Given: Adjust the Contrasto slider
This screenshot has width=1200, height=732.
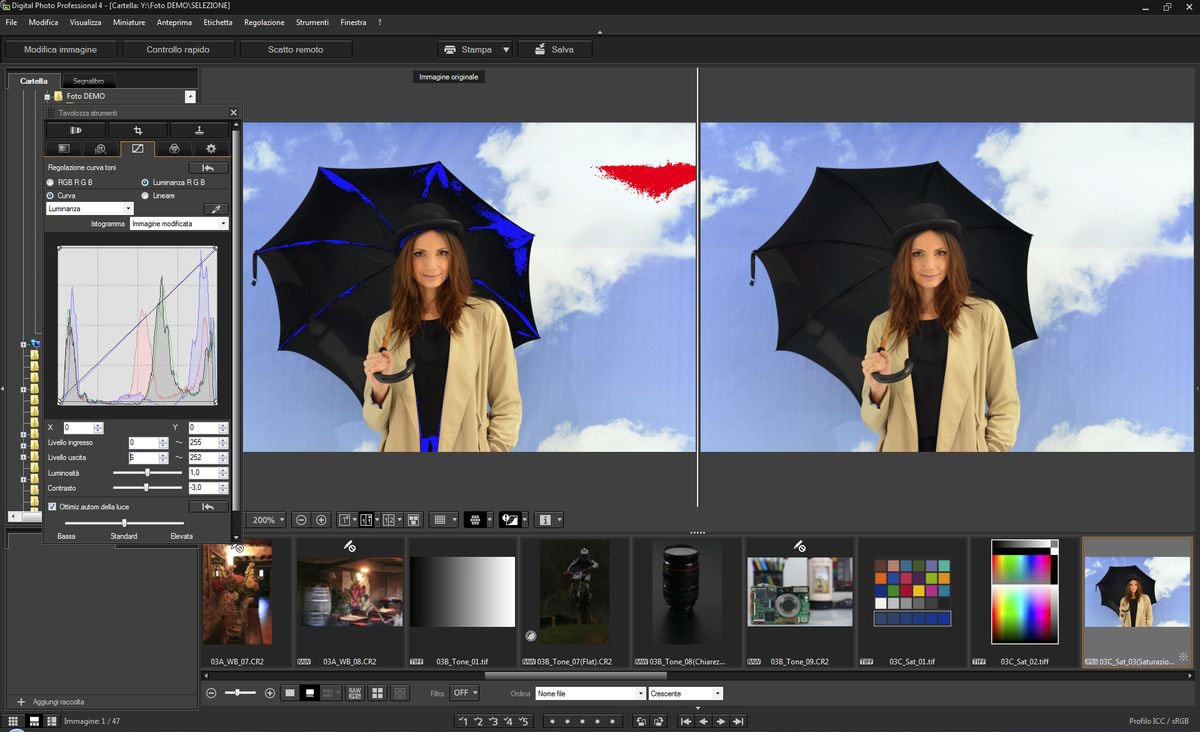Looking at the screenshot, I should (x=146, y=488).
